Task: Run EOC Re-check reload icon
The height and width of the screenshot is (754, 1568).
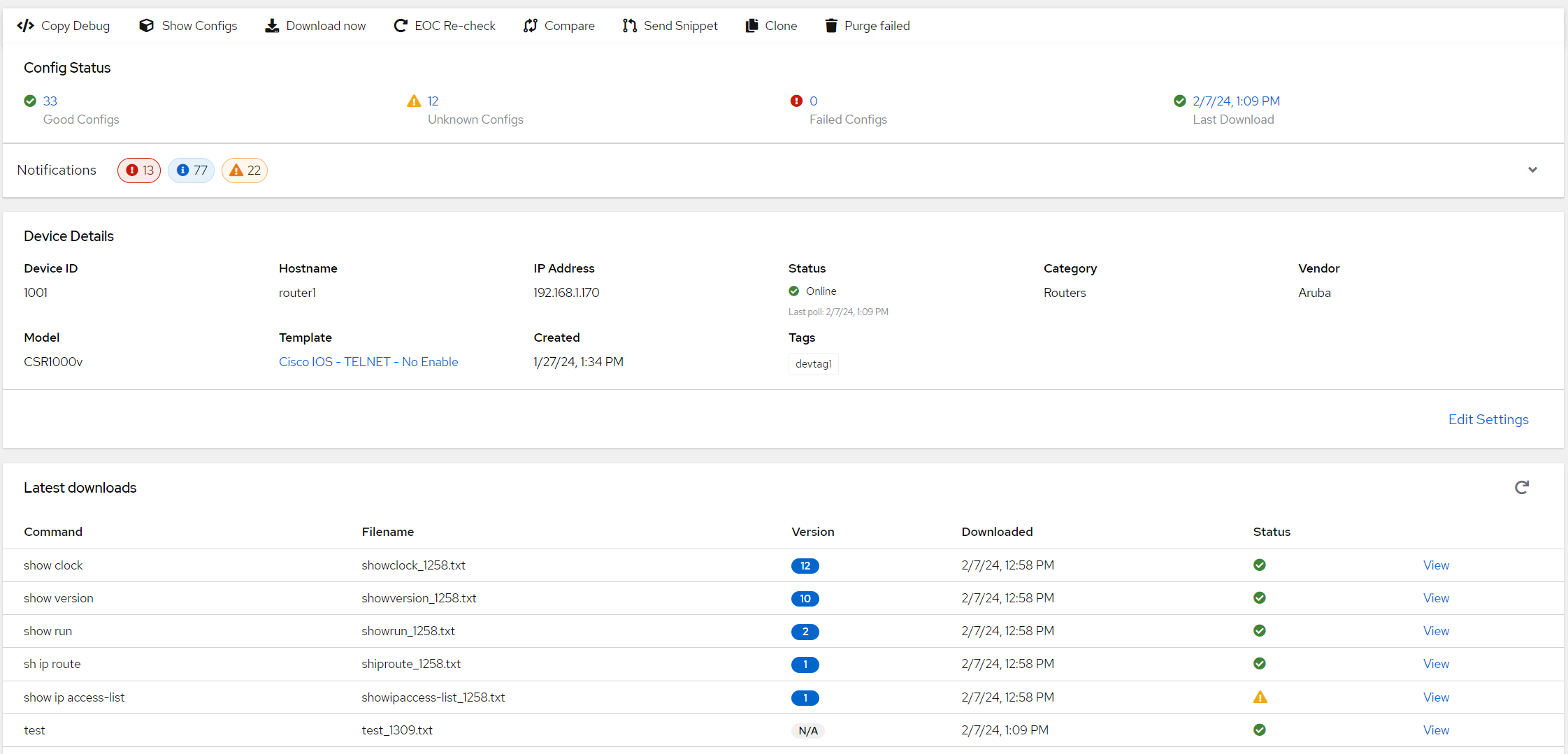Action: click(401, 26)
